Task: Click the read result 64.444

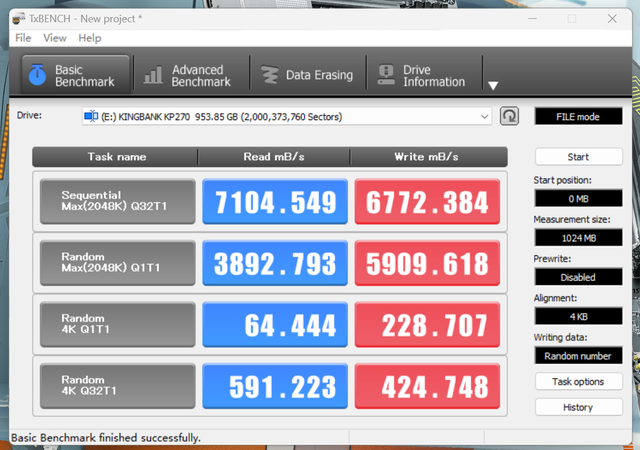Action: (x=275, y=324)
